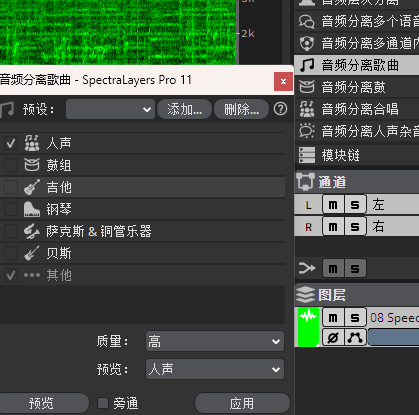Click the drum icon of 音频分离鼓
The height and width of the screenshot is (415, 419).
coord(307,87)
